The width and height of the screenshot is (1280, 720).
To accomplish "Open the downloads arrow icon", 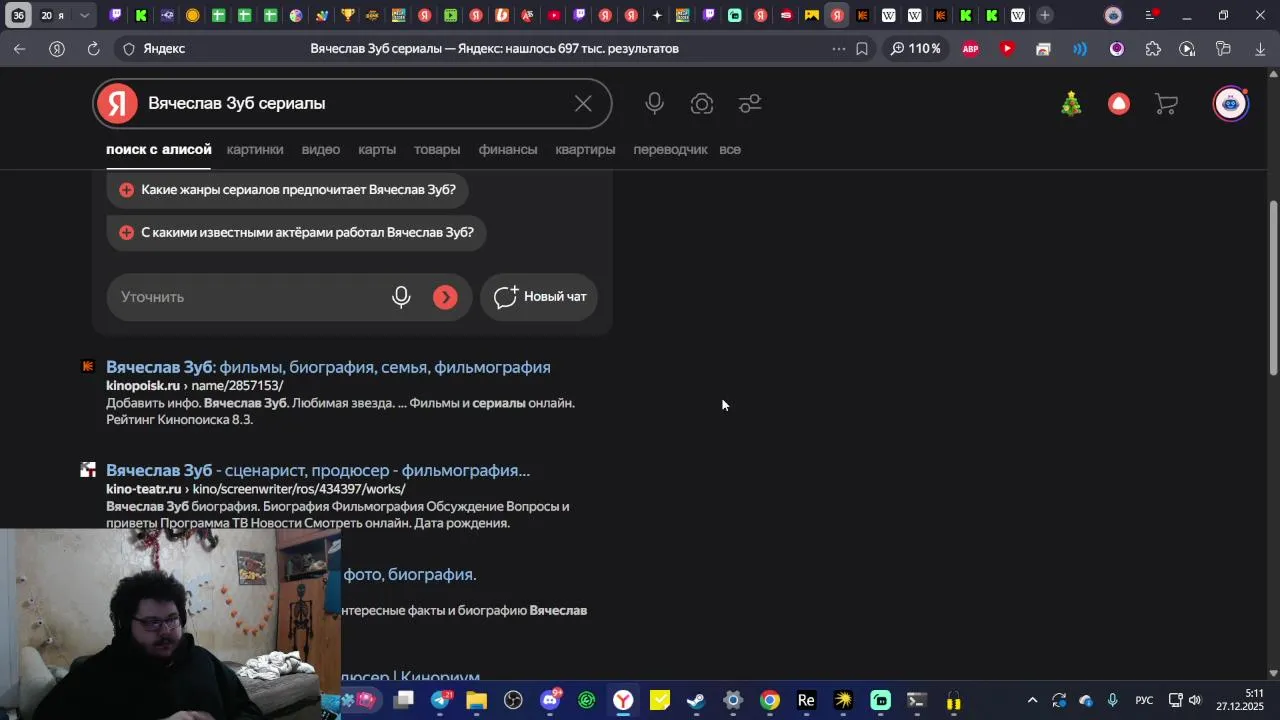I will click(x=1260, y=48).
